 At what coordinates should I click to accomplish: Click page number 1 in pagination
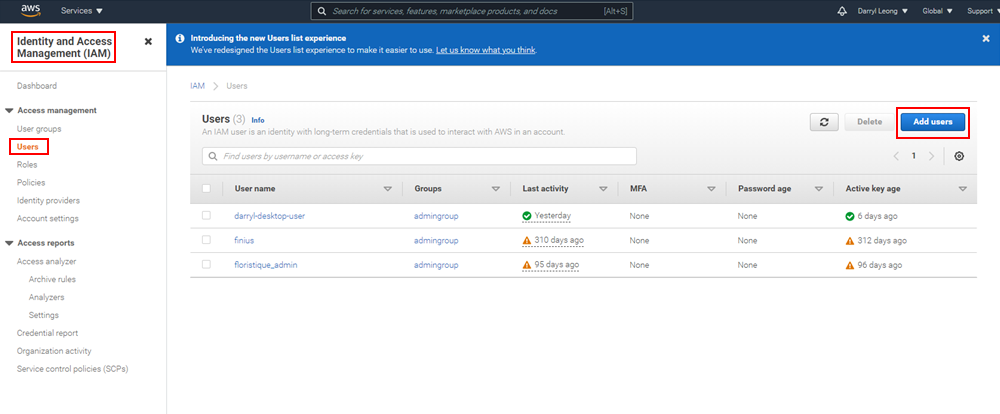[x=913, y=156]
